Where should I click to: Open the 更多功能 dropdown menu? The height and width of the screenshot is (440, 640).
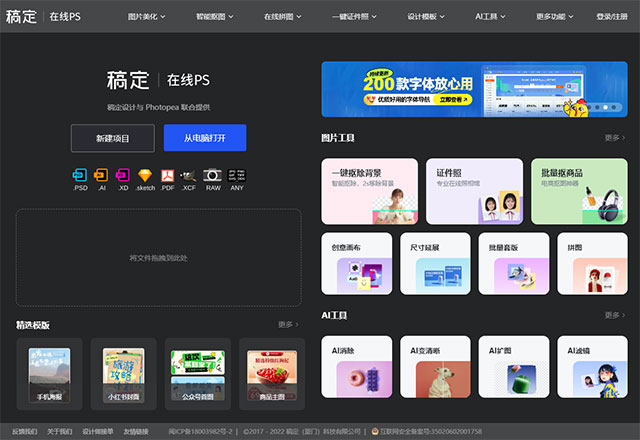point(554,17)
